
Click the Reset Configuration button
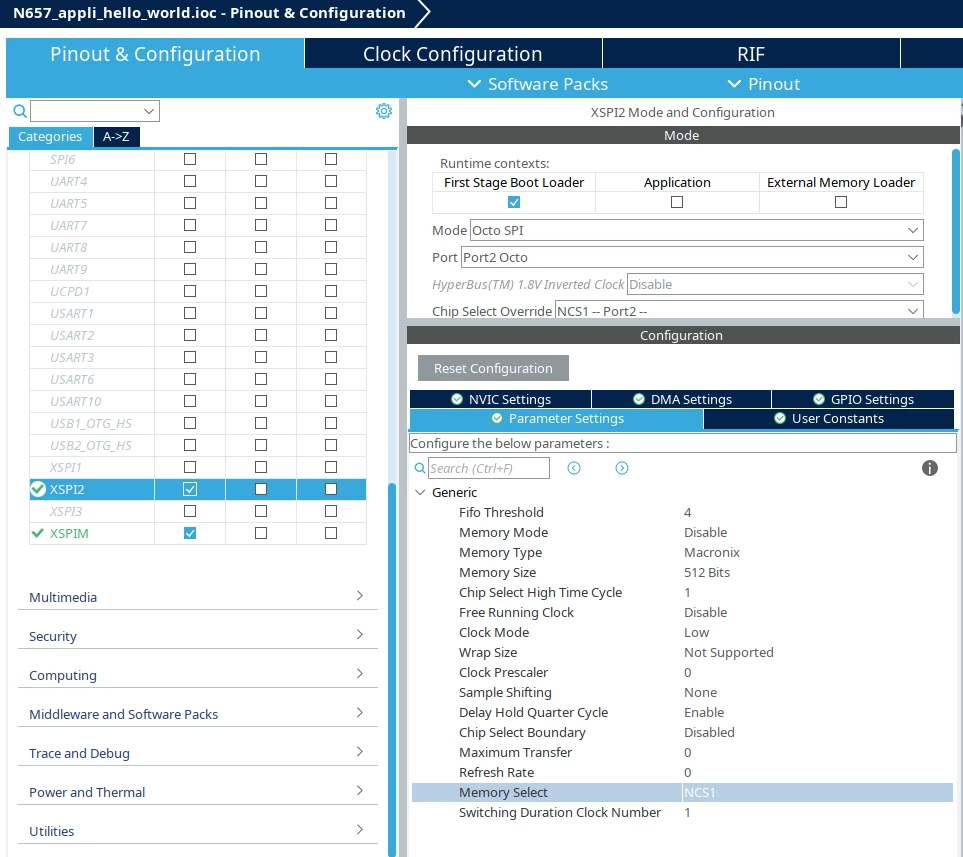pos(493,368)
